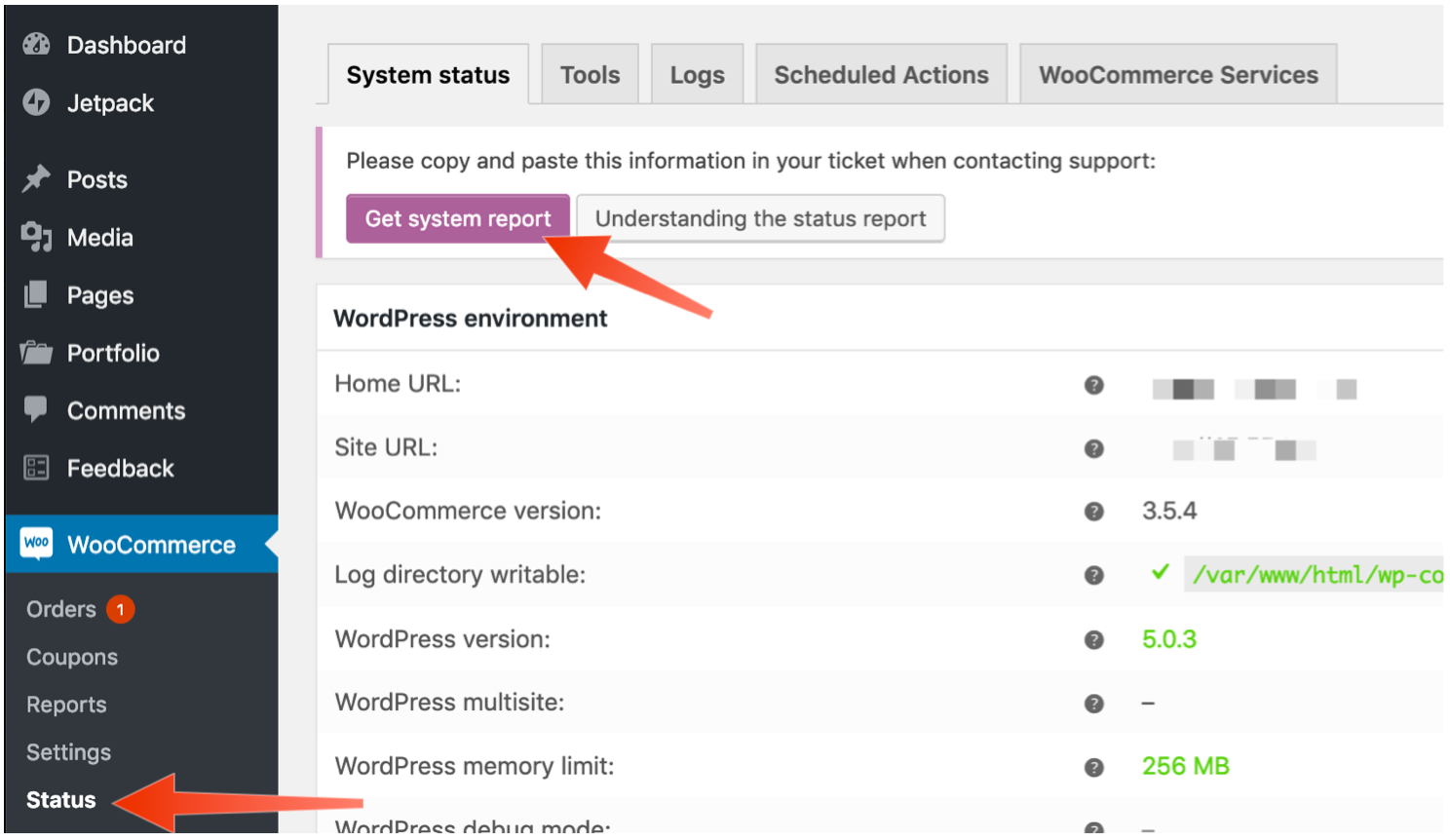Screen dimensions: 1450x840
Task: Open the Feedback menu item
Action: [141, 468]
